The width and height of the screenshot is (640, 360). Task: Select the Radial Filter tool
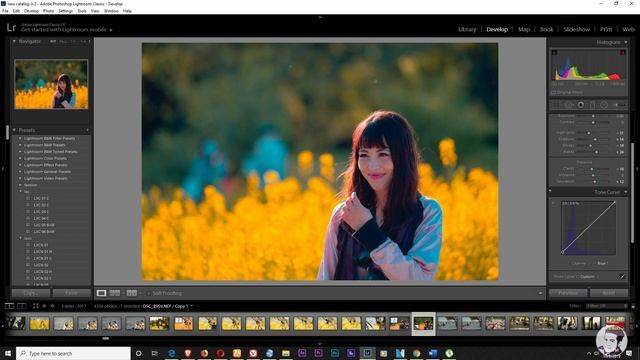(604, 105)
